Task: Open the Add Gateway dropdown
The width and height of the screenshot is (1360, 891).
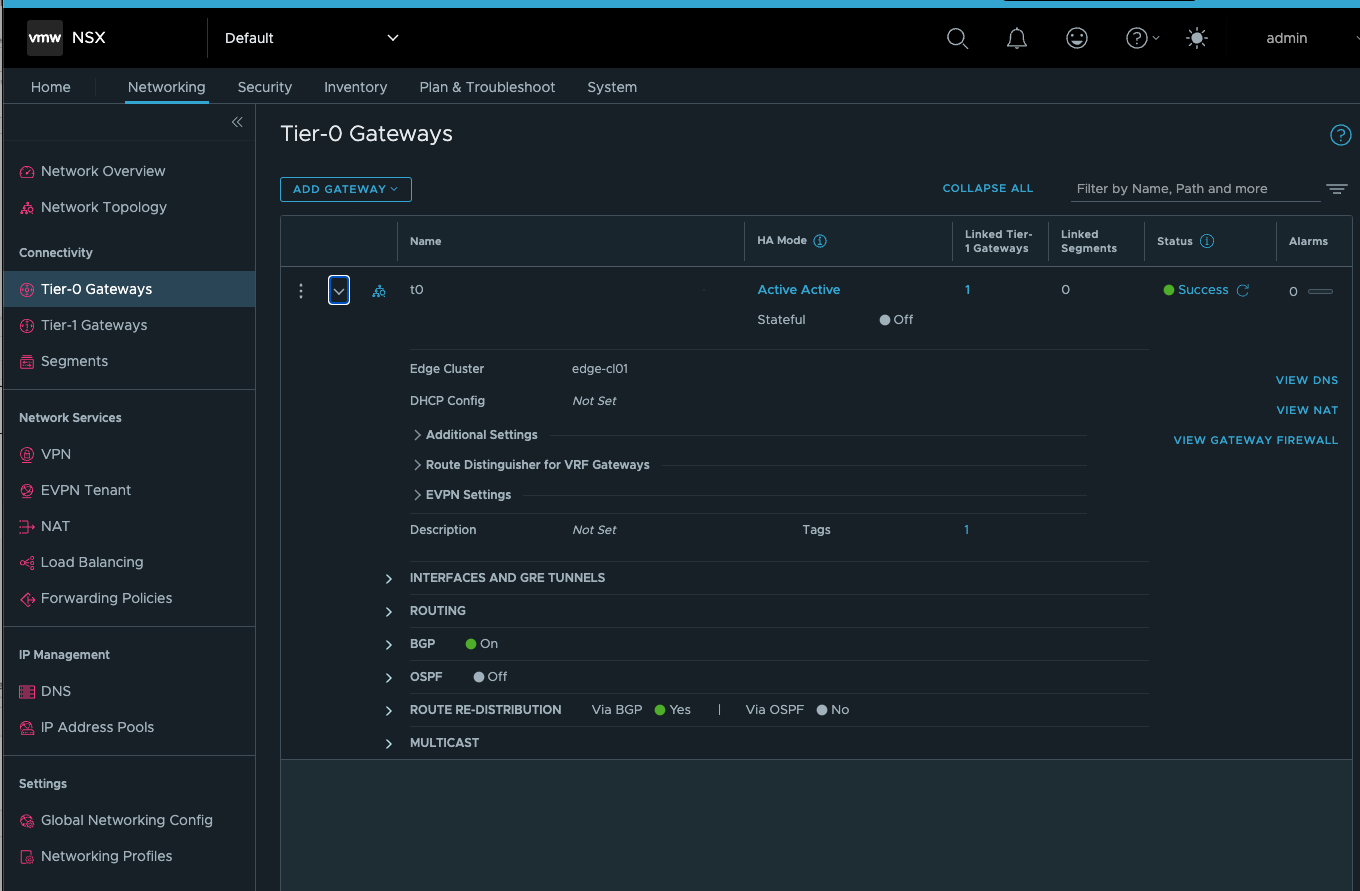Action: click(346, 189)
